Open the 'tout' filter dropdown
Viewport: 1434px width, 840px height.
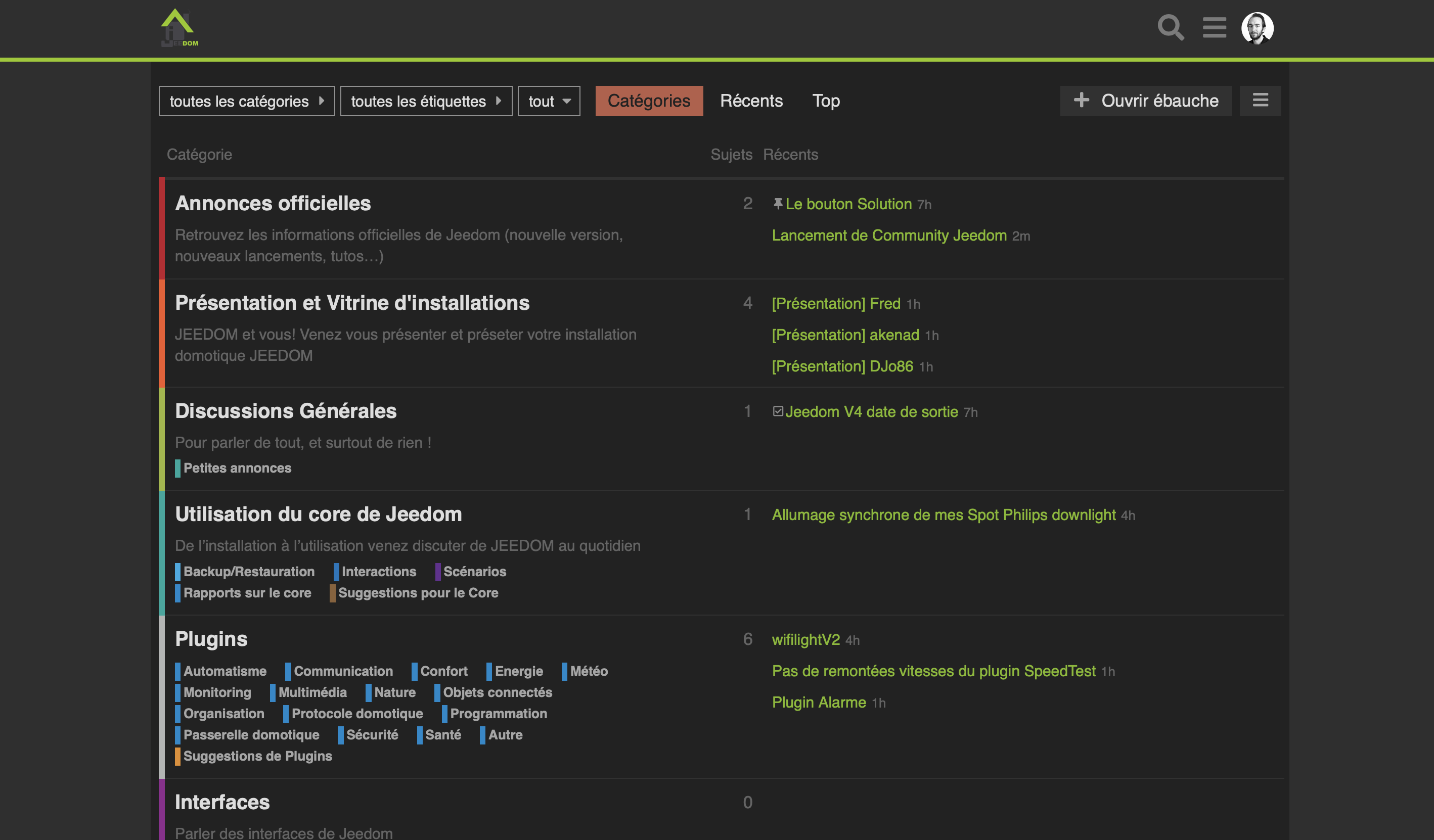coord(549,101)
